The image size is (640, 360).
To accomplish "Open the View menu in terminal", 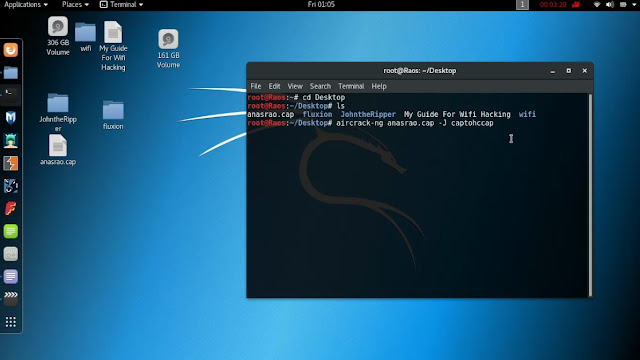I will (x=295, y=86).
